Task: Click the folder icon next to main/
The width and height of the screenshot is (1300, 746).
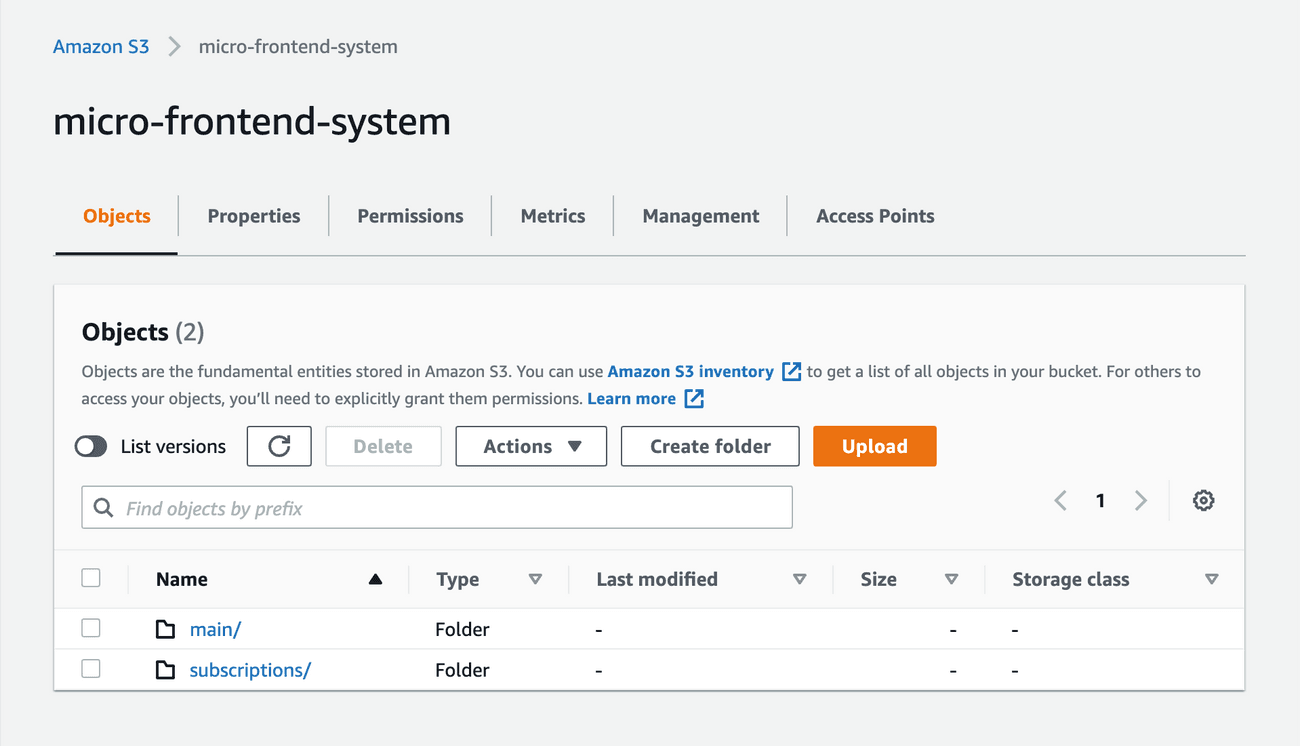Action: pos(165,628)
